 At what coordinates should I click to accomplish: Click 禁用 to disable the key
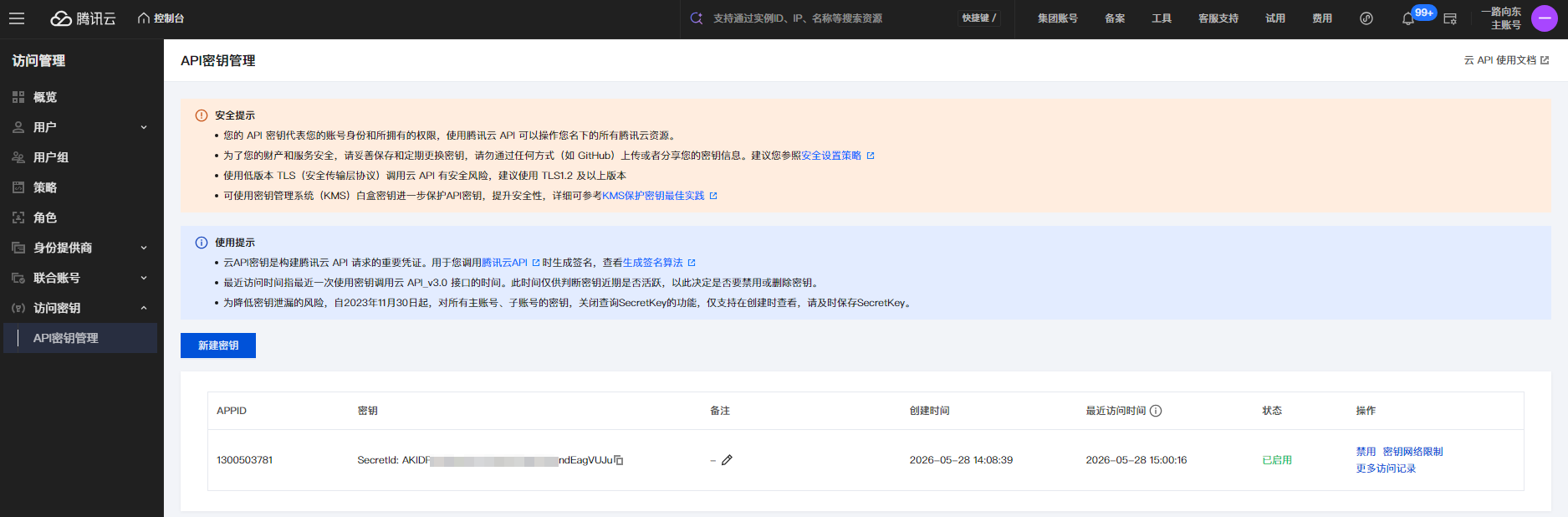[x=1366, y=452]
